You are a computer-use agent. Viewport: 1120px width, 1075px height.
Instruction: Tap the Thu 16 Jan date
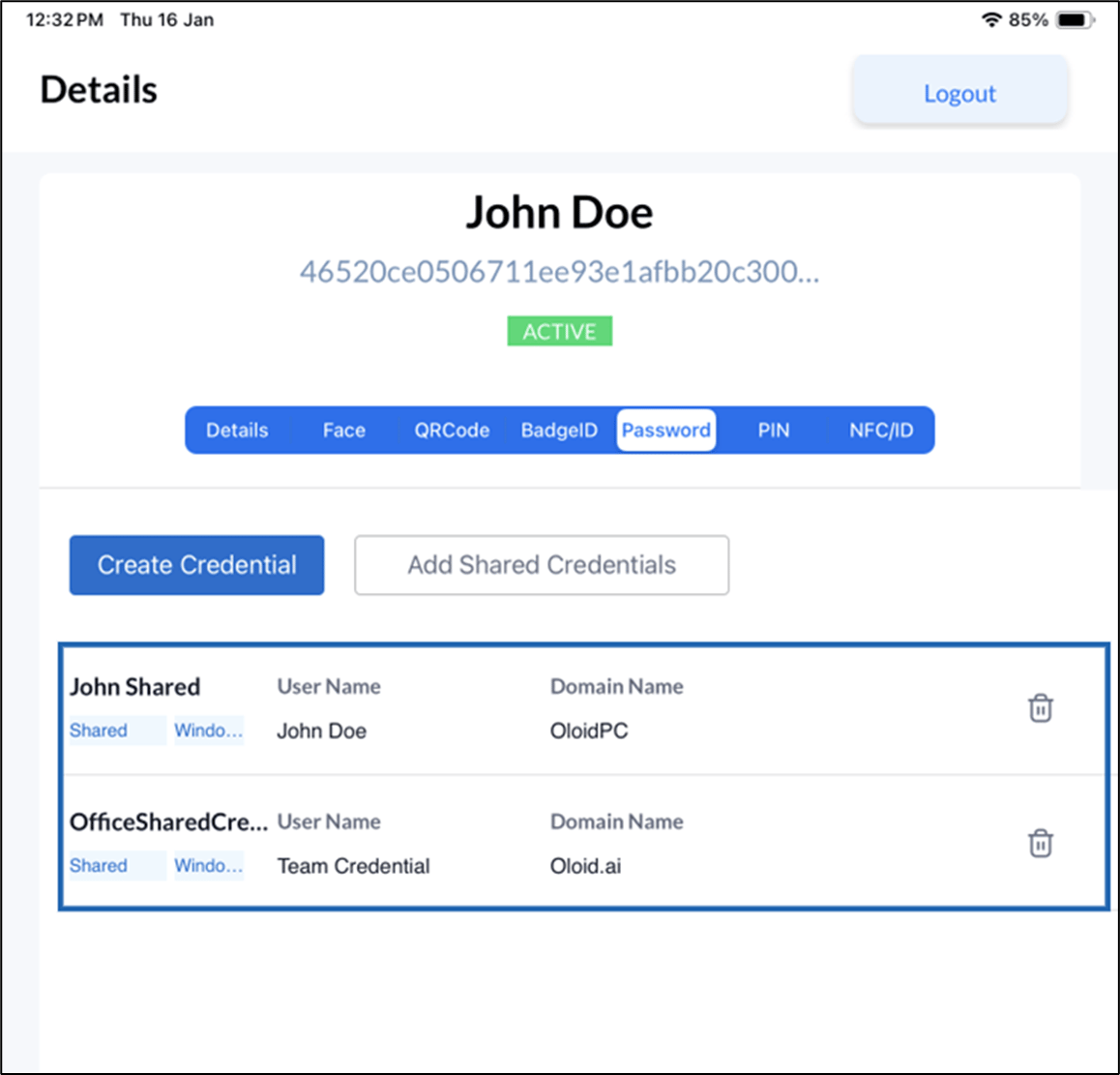166,20
